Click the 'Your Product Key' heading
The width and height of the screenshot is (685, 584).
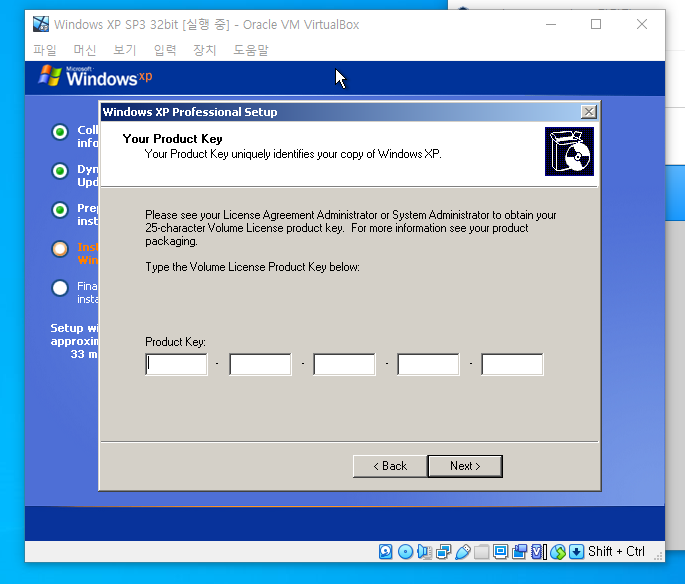pyautogui.click(x=173, y=139)
